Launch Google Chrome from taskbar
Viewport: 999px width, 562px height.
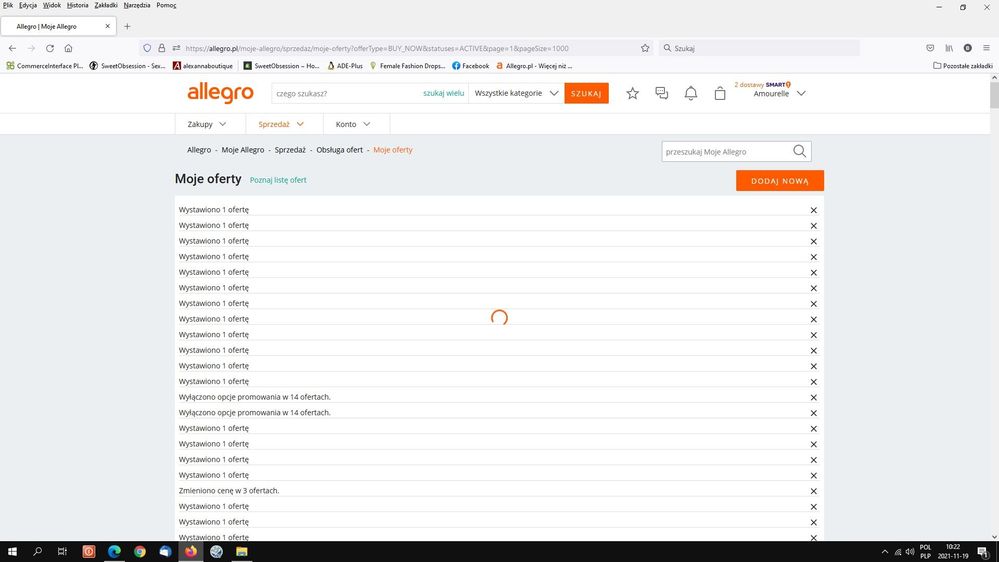click(x=140, y=552)
